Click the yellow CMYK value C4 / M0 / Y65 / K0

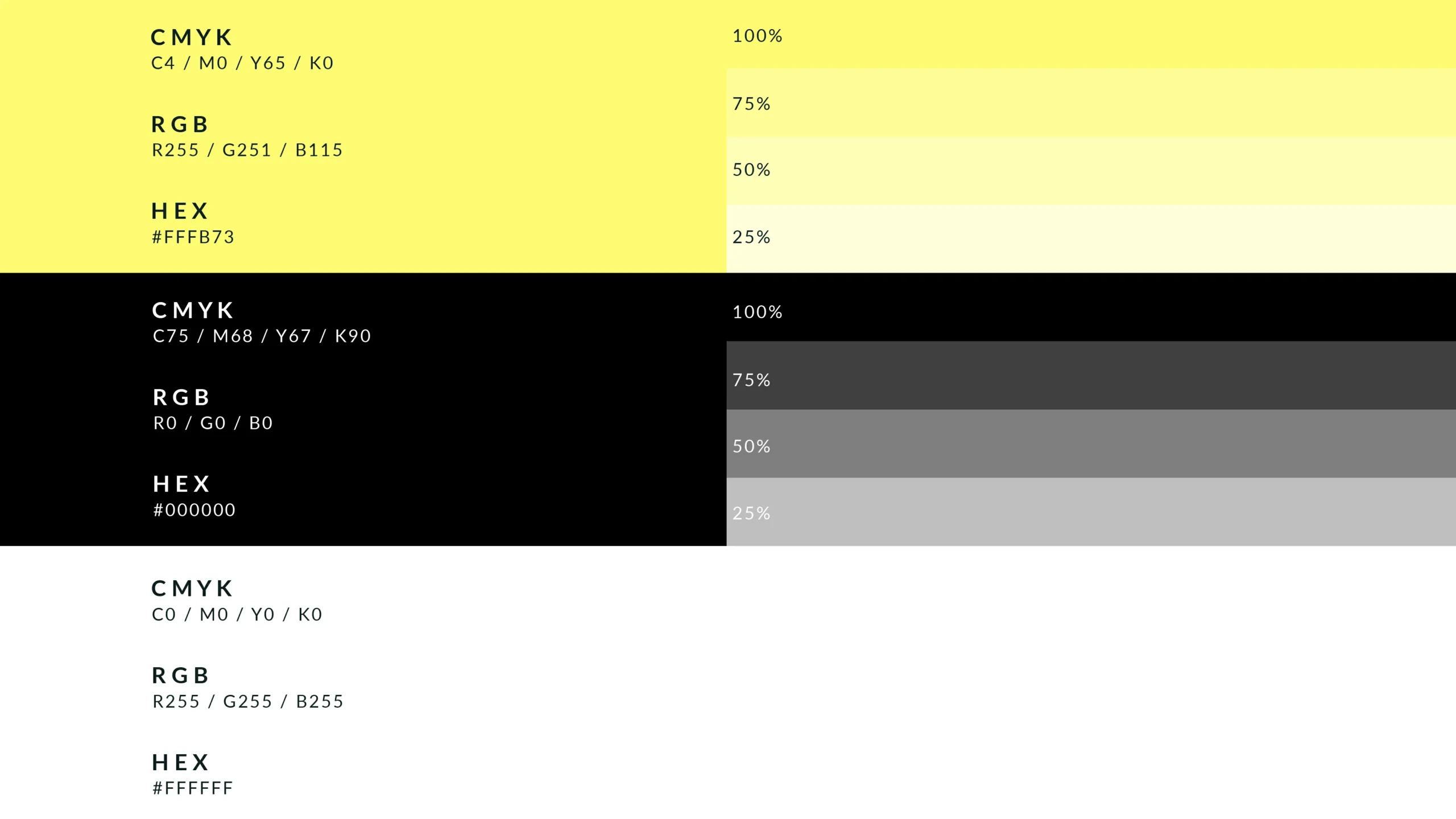coord(242,63)
